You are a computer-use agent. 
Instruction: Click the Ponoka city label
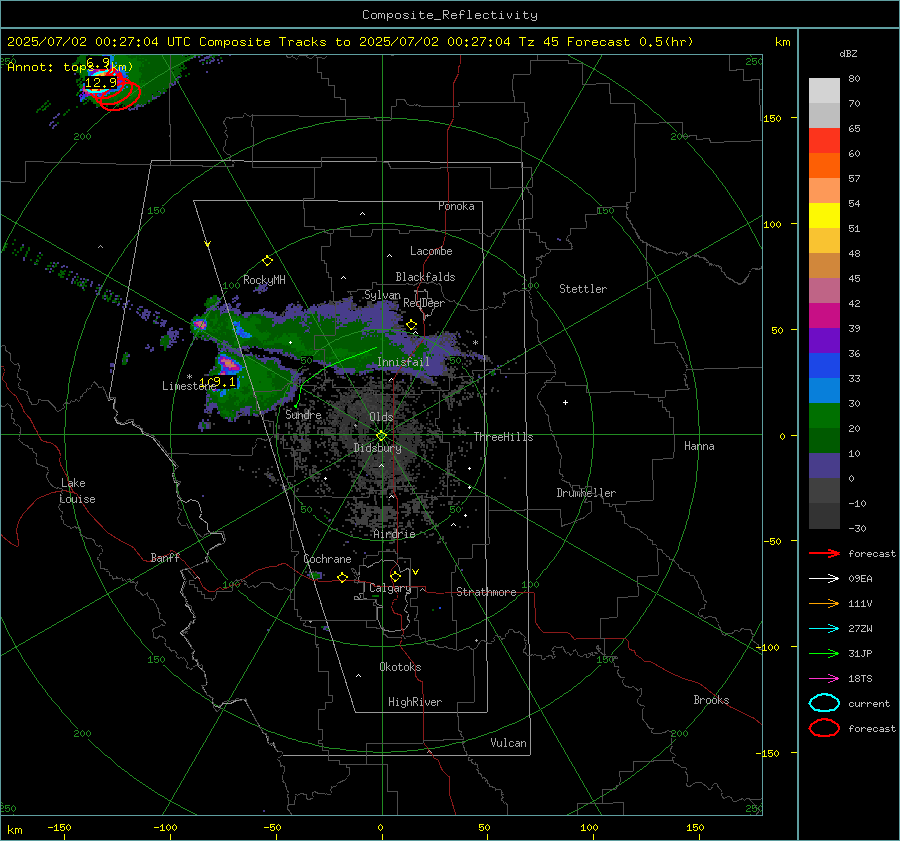click(x=456, y=206)
